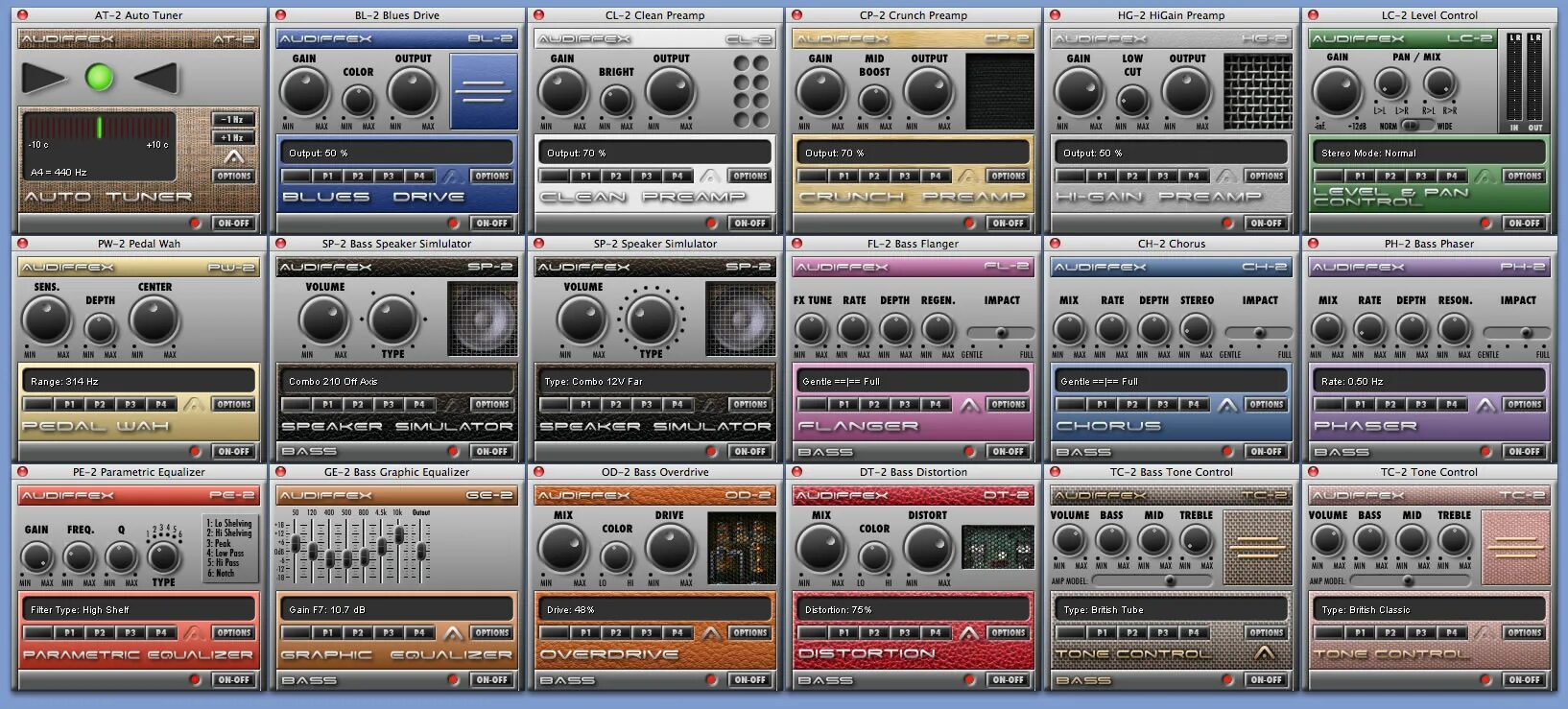Toggle ON-OFF in FL-2 Bass Flanger
The height and width of the screenshot is (709, 1568).
click(x=1009, y=451)
